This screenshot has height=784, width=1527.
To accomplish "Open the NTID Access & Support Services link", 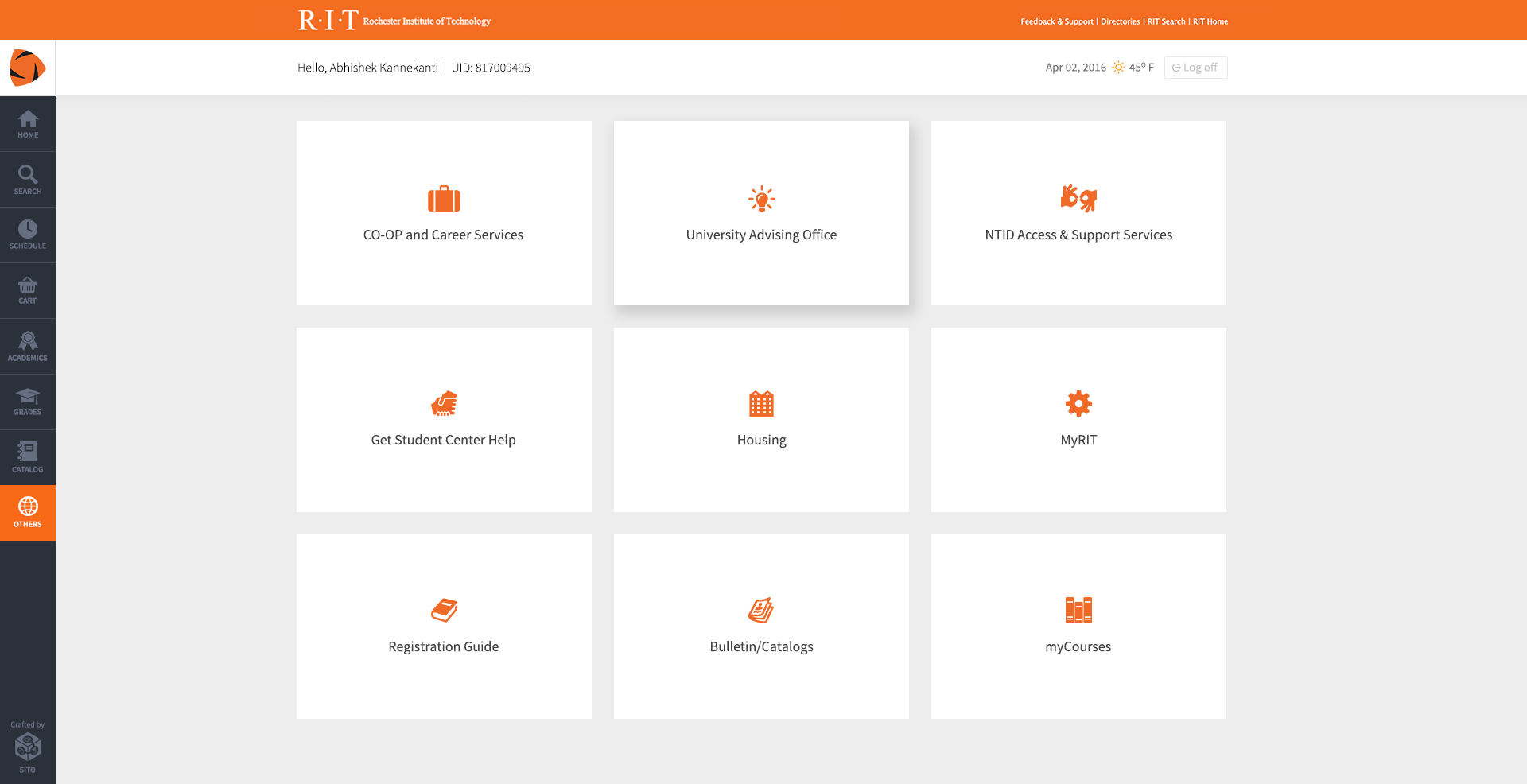I will click(x=1078, y=235).
